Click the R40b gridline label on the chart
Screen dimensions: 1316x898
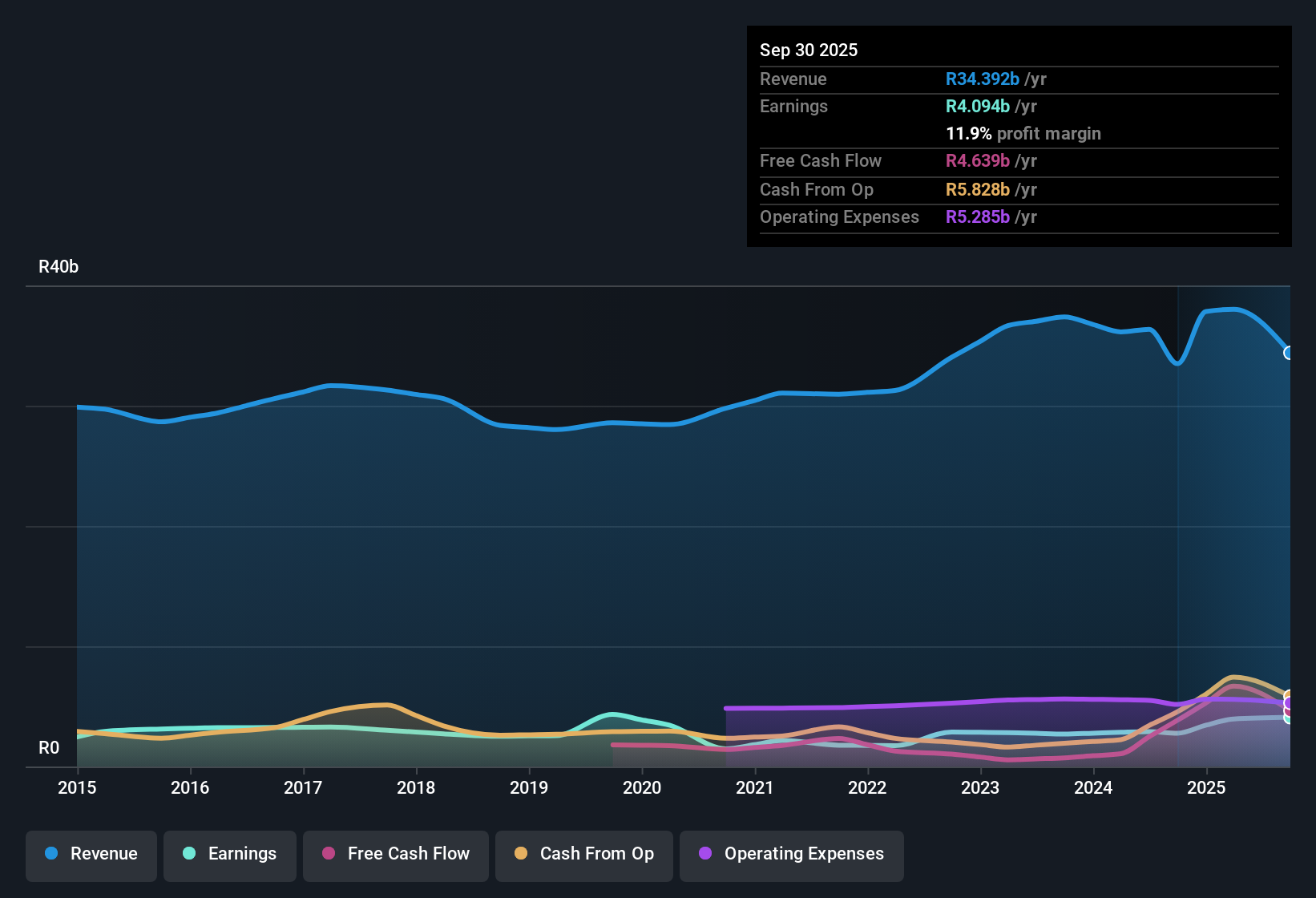tap(58, 266)
